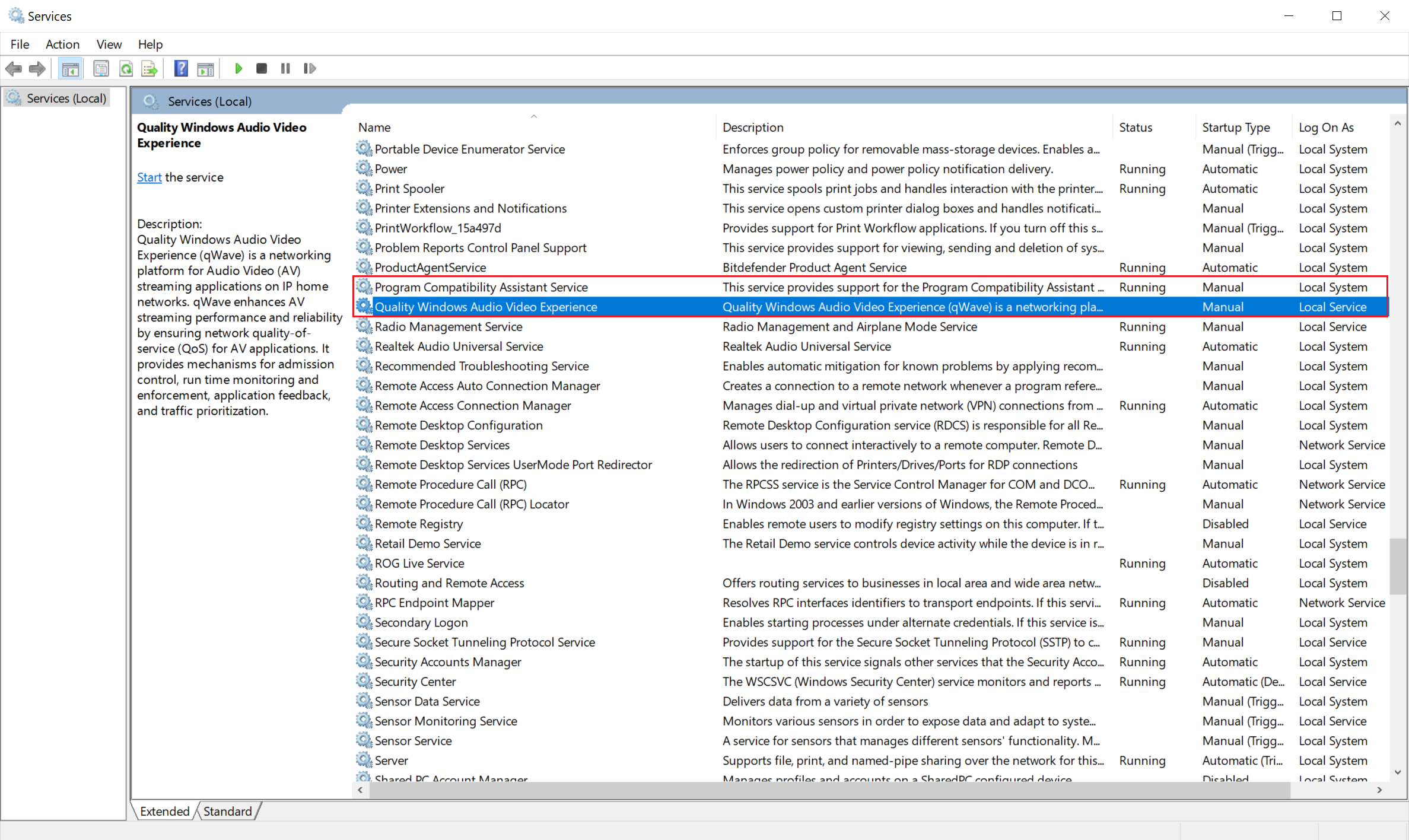1409x840 pixels.
Task: Toggle Show/Hide Action Pane icon
Action: pos(205,69)
